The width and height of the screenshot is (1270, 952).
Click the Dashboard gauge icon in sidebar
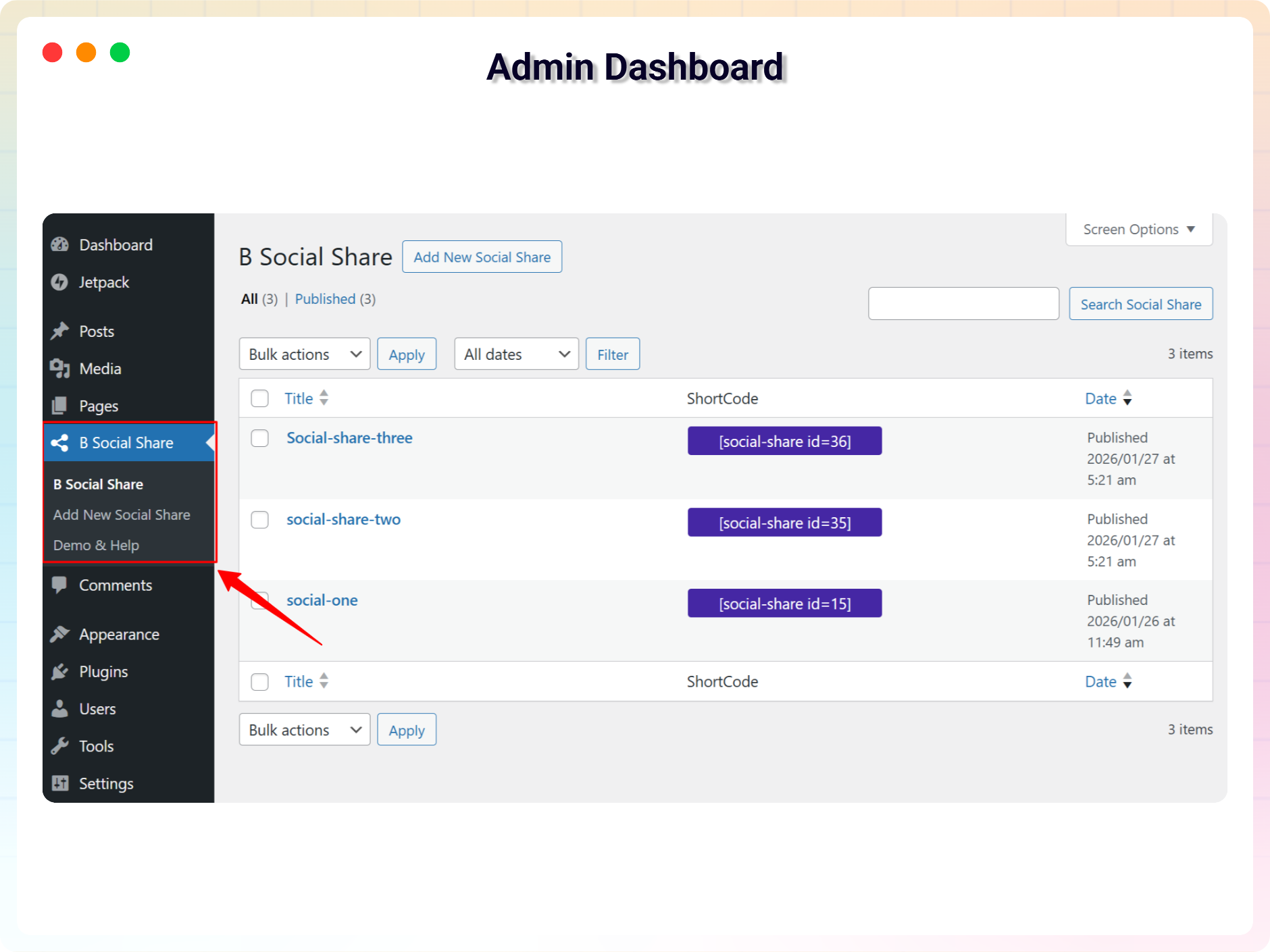(60, 244)
